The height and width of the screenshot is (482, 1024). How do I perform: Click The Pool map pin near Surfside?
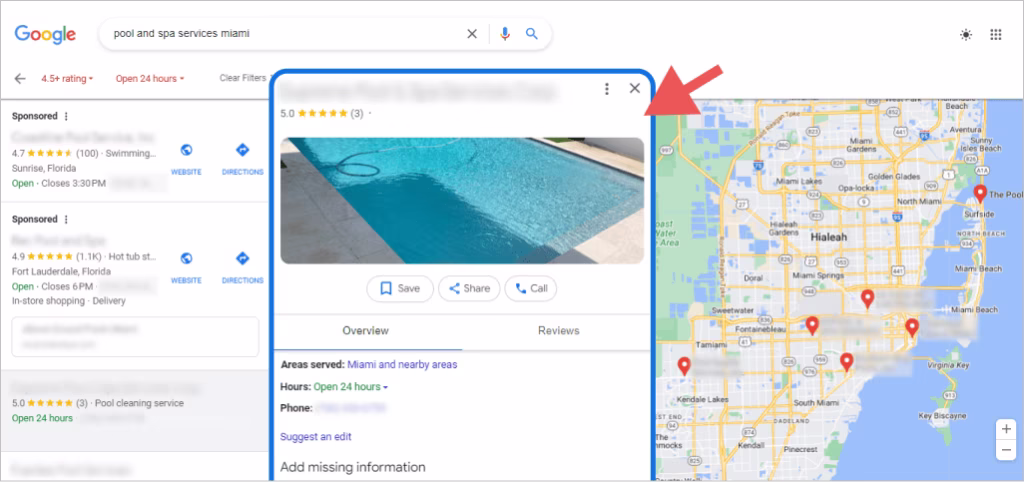pyautogui.click(x=980, y=194)
